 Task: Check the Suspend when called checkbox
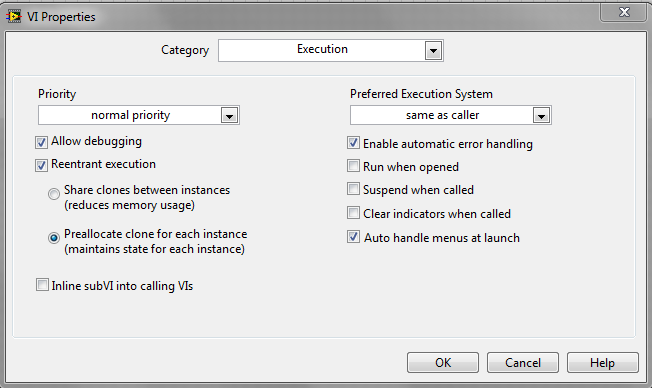point(353,189)
